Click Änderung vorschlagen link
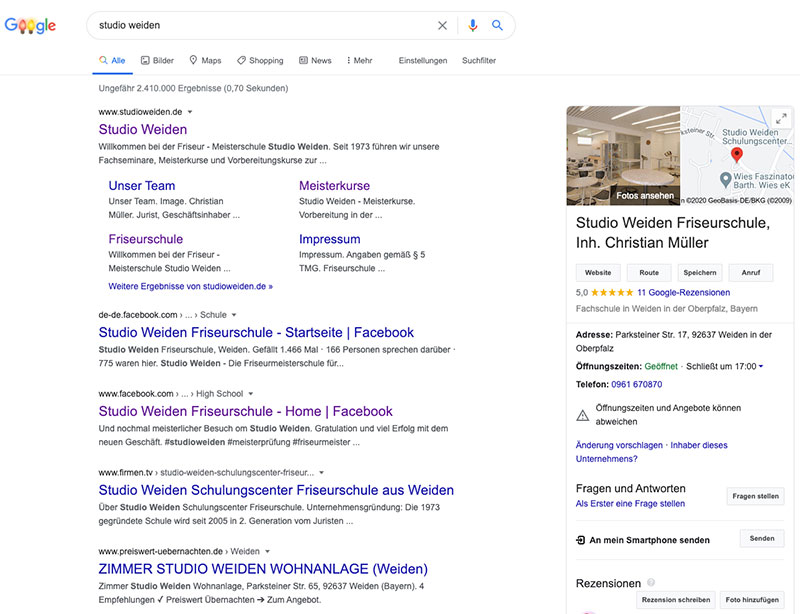The width and height of the screenshot is (800, 614). (x=619, y=445)
